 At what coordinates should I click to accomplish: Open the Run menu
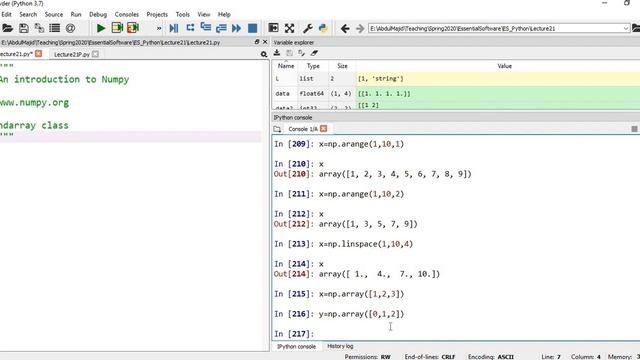click(76, 14)
